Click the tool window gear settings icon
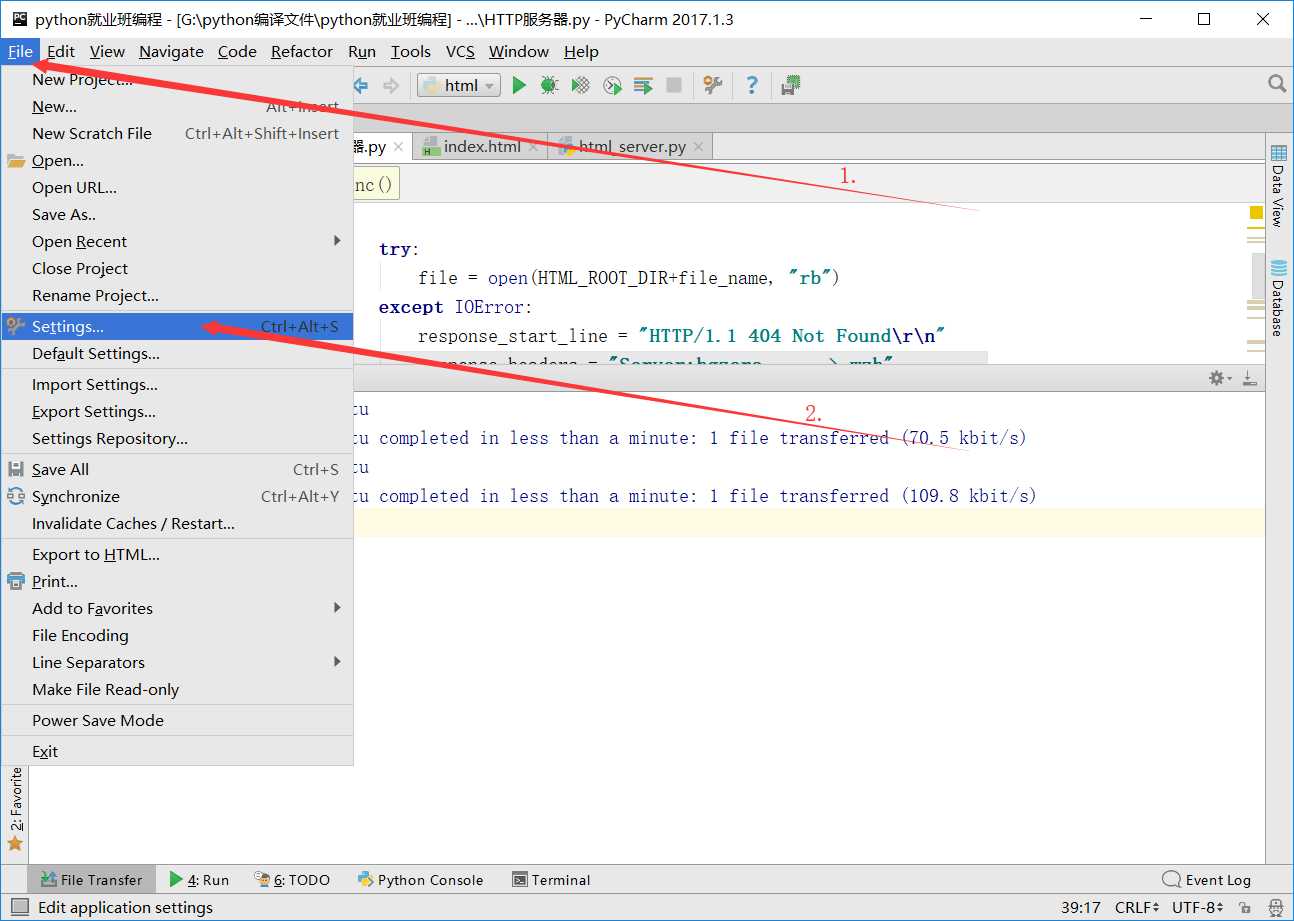Screen dimensions: 1294x921 [1217, 378]
